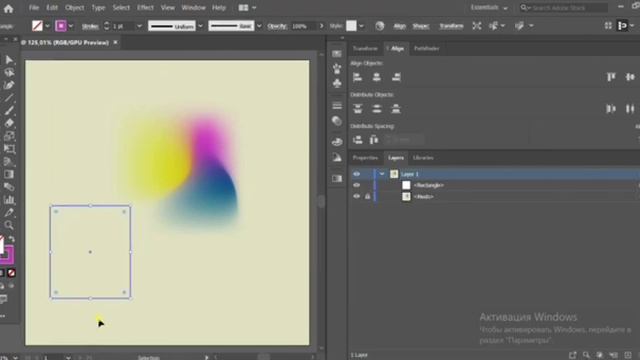Click magenta stroke swatch in control bar

click(61, 26)
